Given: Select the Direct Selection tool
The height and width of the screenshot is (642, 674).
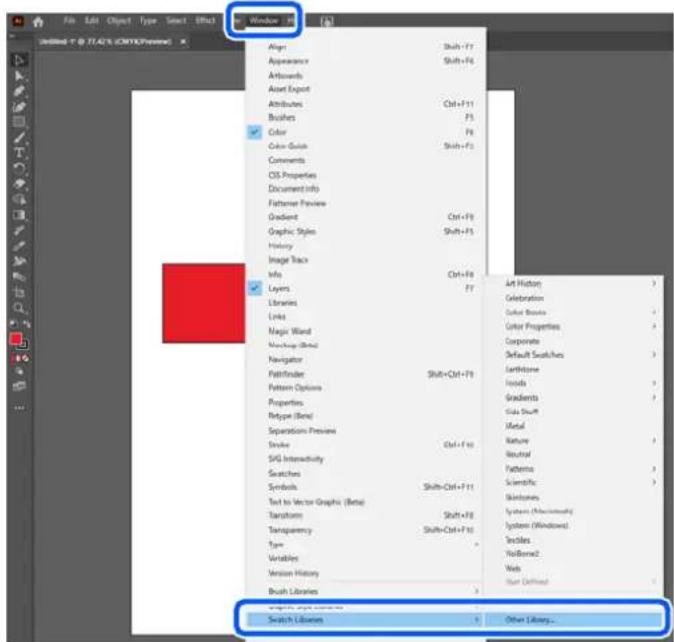Looking at the screenshot, I should coord(18,76).
